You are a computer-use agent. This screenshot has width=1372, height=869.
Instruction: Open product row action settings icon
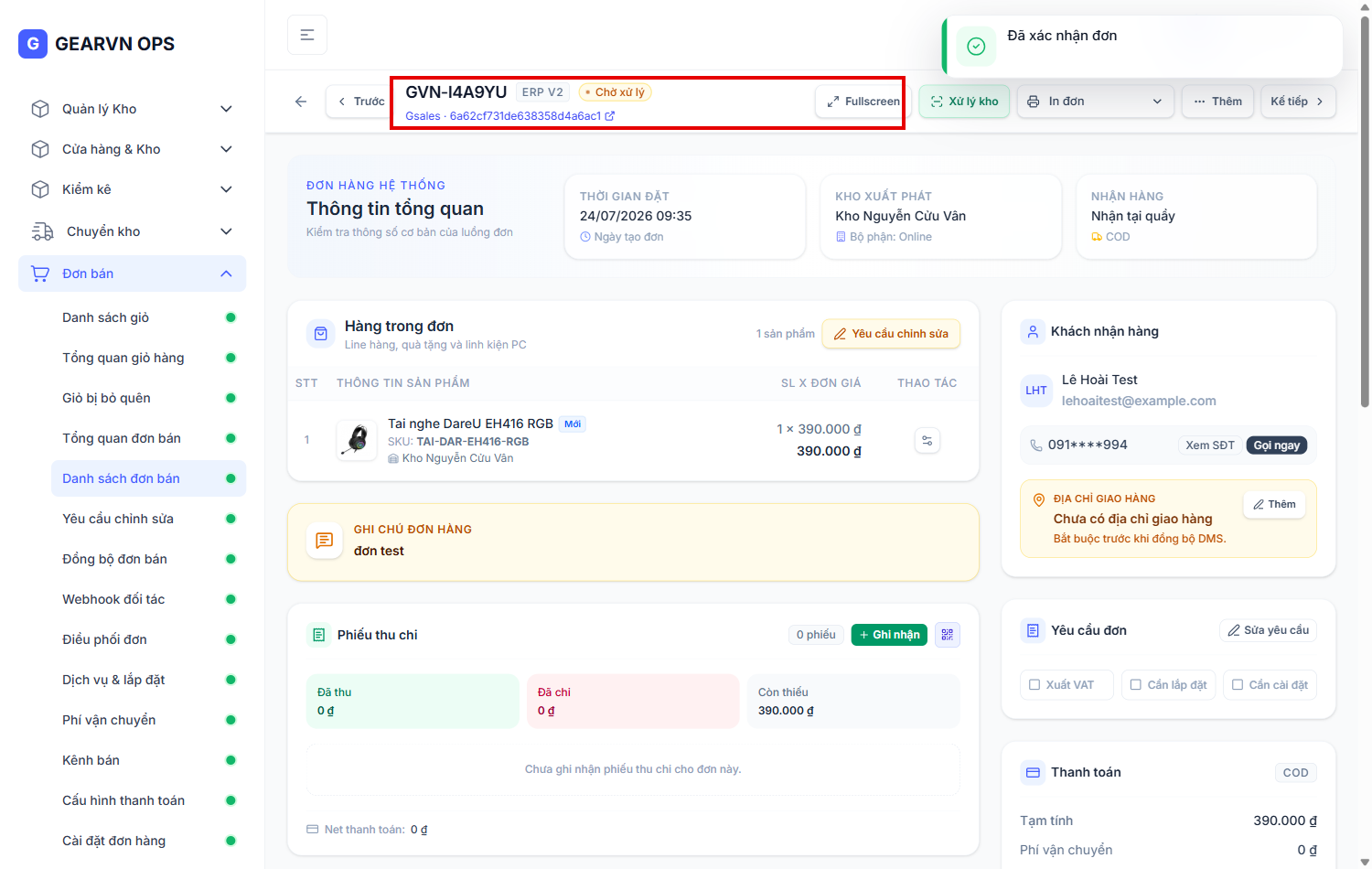pyautogui.click(x=927, y=441)
